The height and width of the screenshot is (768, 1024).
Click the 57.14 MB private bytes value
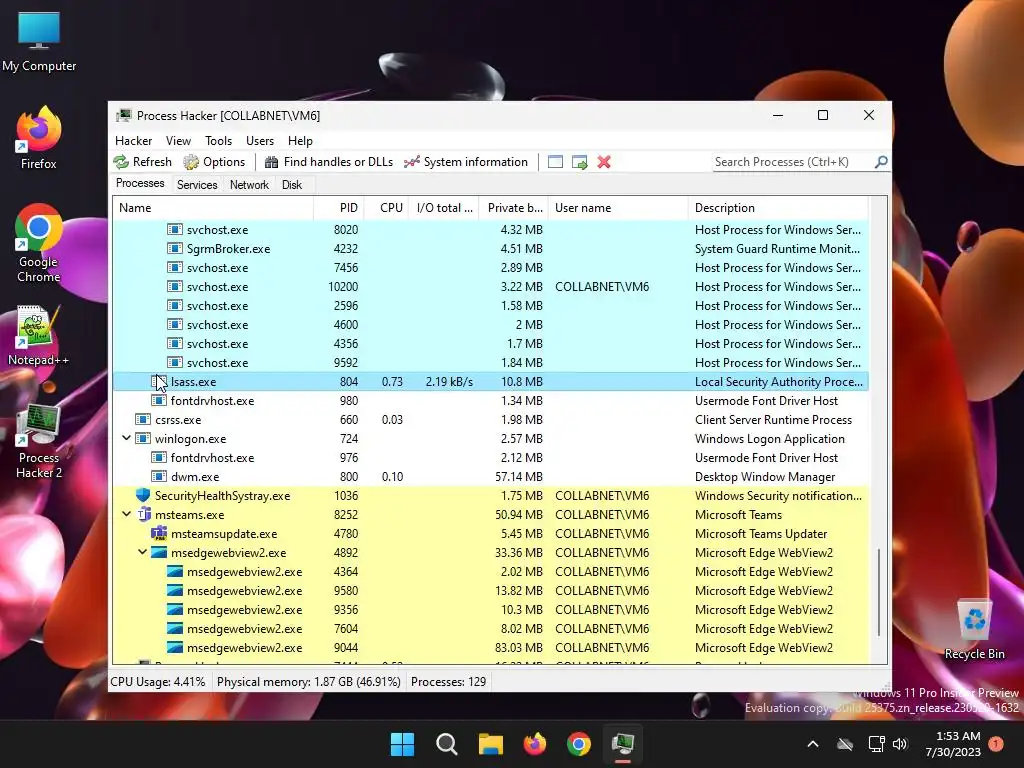(519, 477)
